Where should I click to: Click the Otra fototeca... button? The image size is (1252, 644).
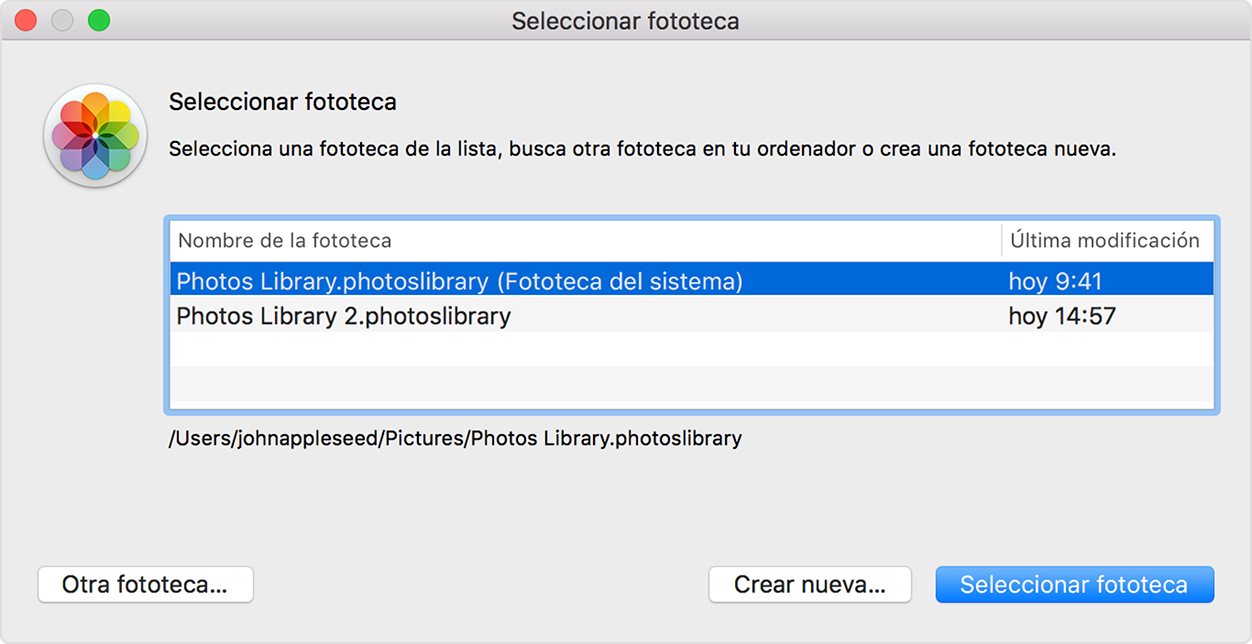tap(145, 585)
